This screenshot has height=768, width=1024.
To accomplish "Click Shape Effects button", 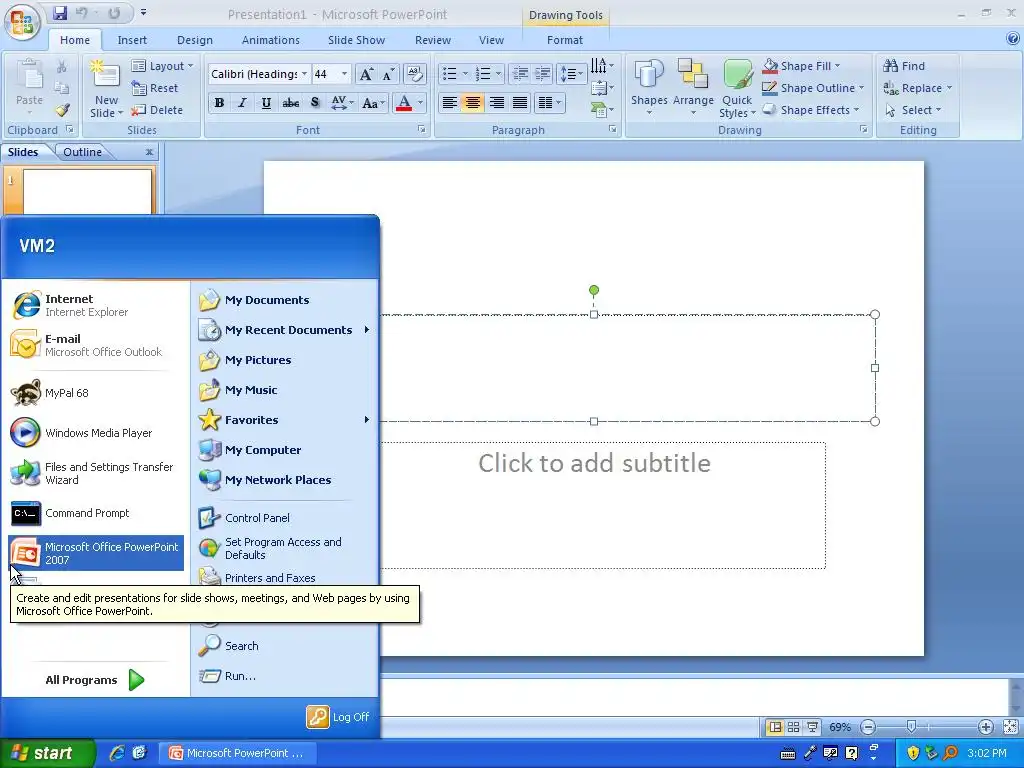I will click(810, 110).
